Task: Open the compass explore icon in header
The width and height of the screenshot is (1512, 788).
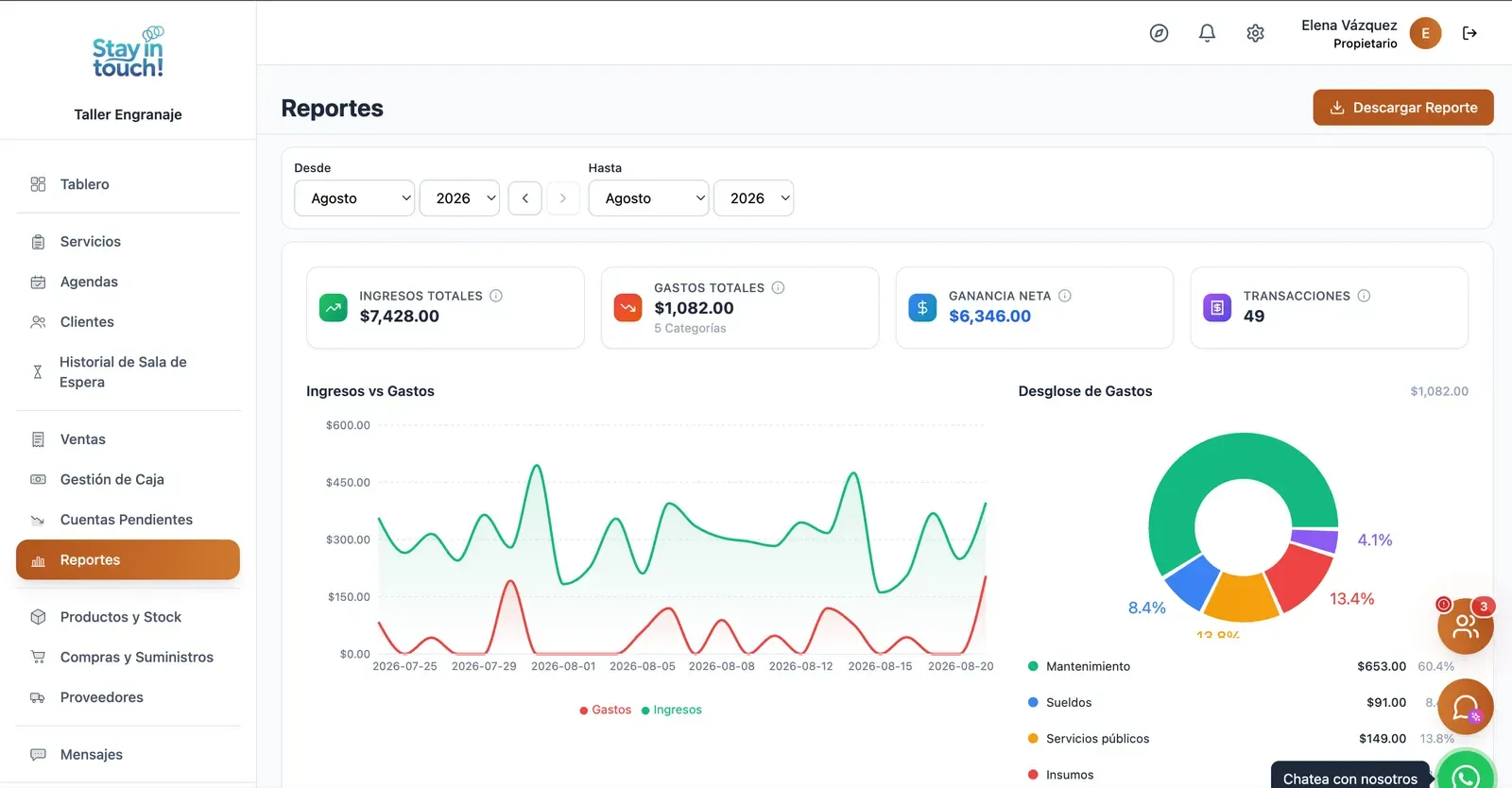Action: 1159,33
